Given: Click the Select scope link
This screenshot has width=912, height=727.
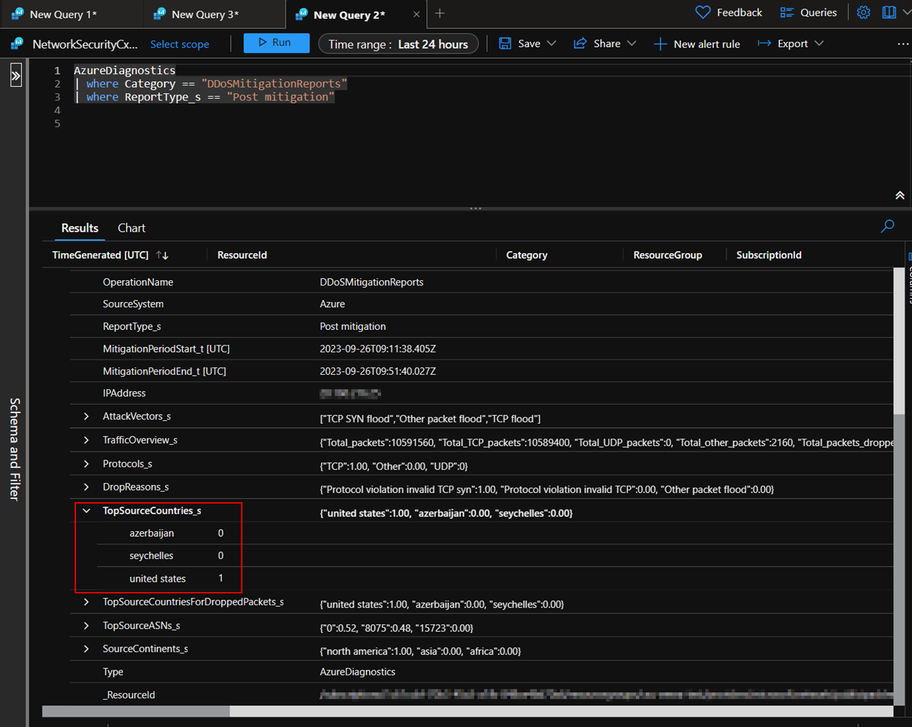Looking at the screenshot, I should [180, 44].
